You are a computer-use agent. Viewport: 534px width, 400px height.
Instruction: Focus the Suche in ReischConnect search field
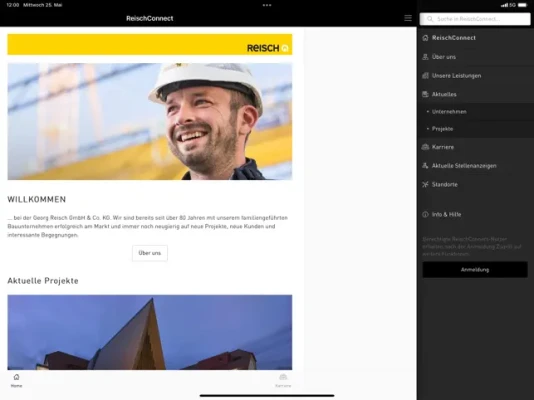point(475,19)
